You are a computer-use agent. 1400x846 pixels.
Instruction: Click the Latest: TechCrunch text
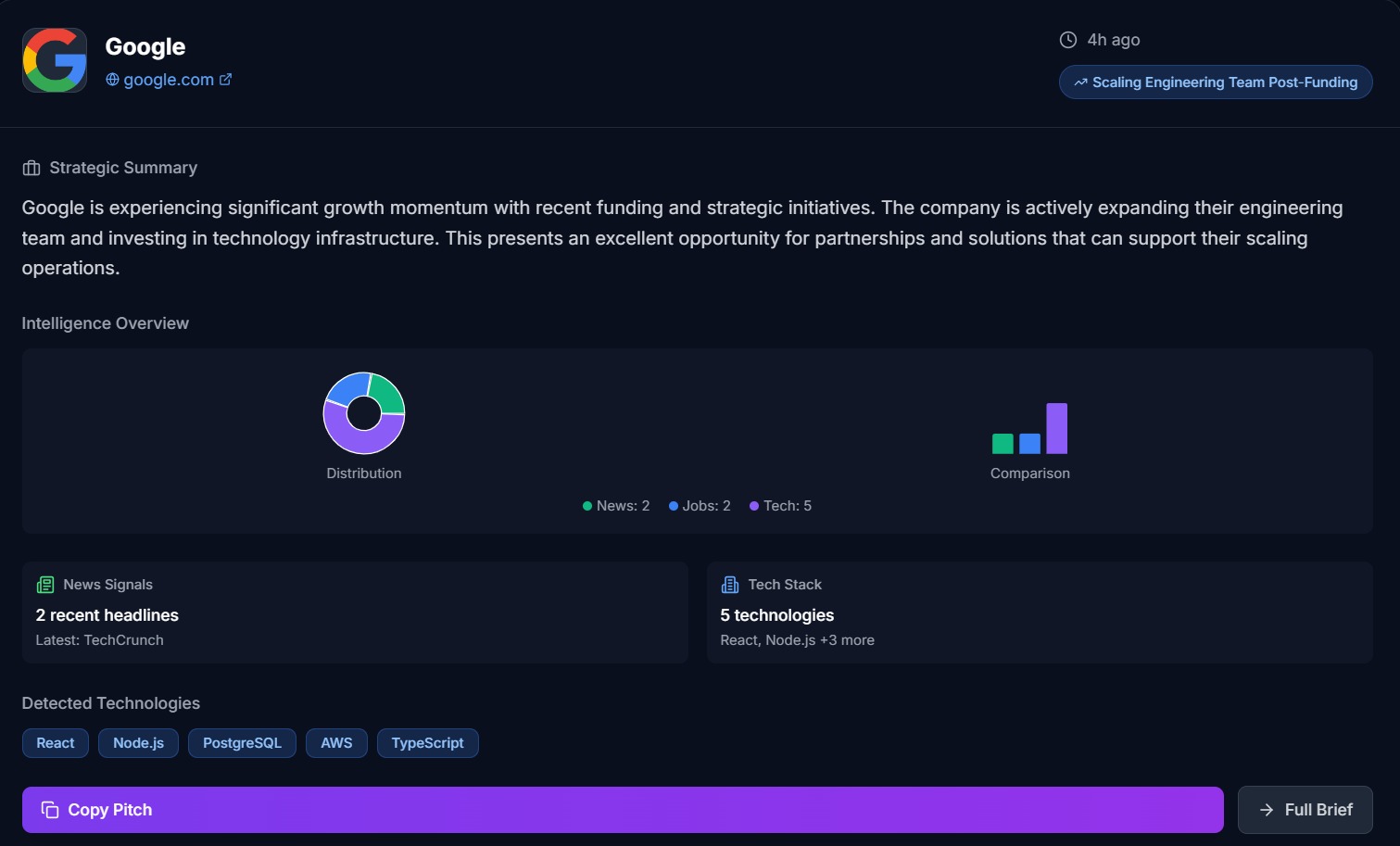tap(100, 640)
